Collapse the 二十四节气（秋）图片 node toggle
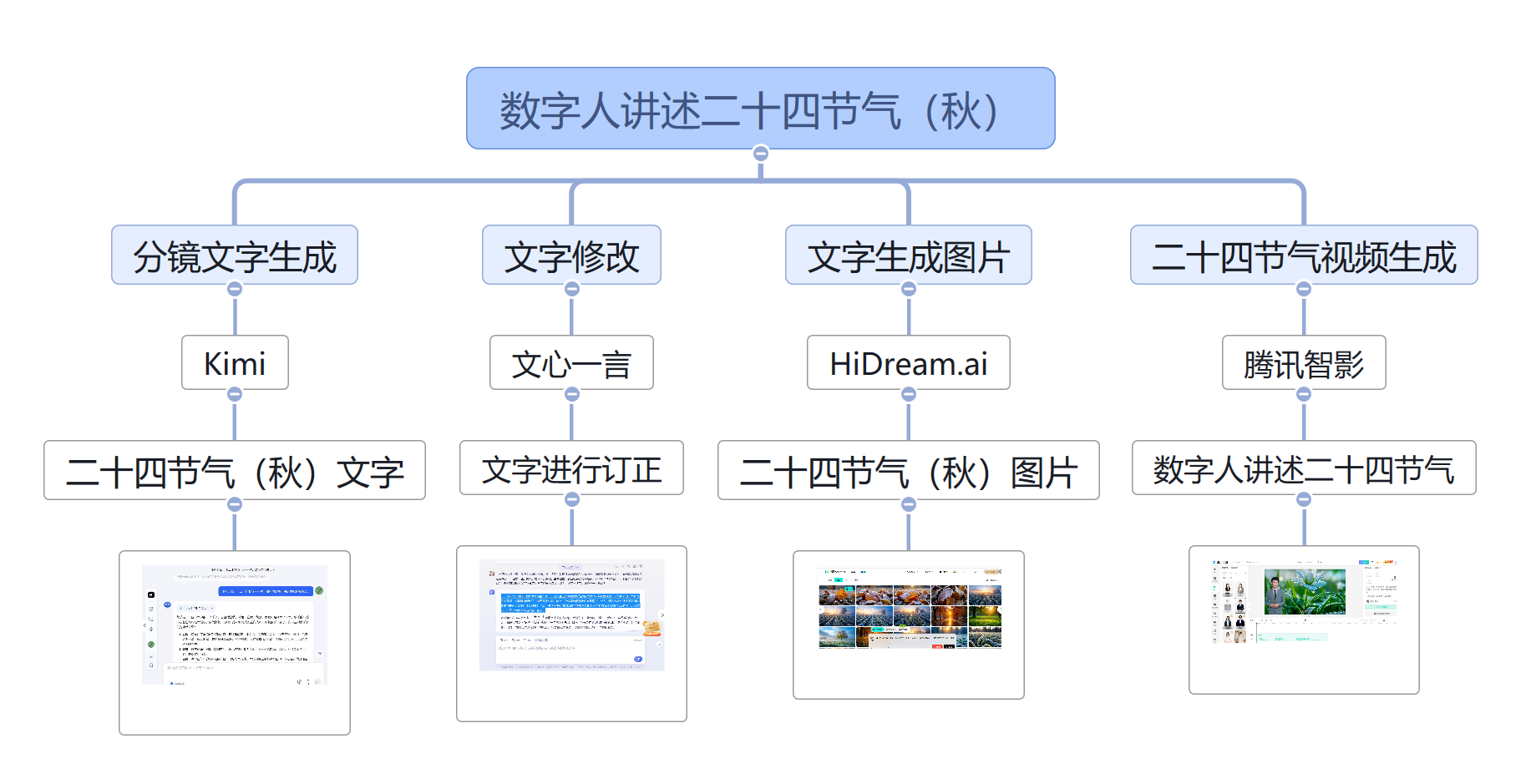The image size is (1536, 784). coord(909,503)
